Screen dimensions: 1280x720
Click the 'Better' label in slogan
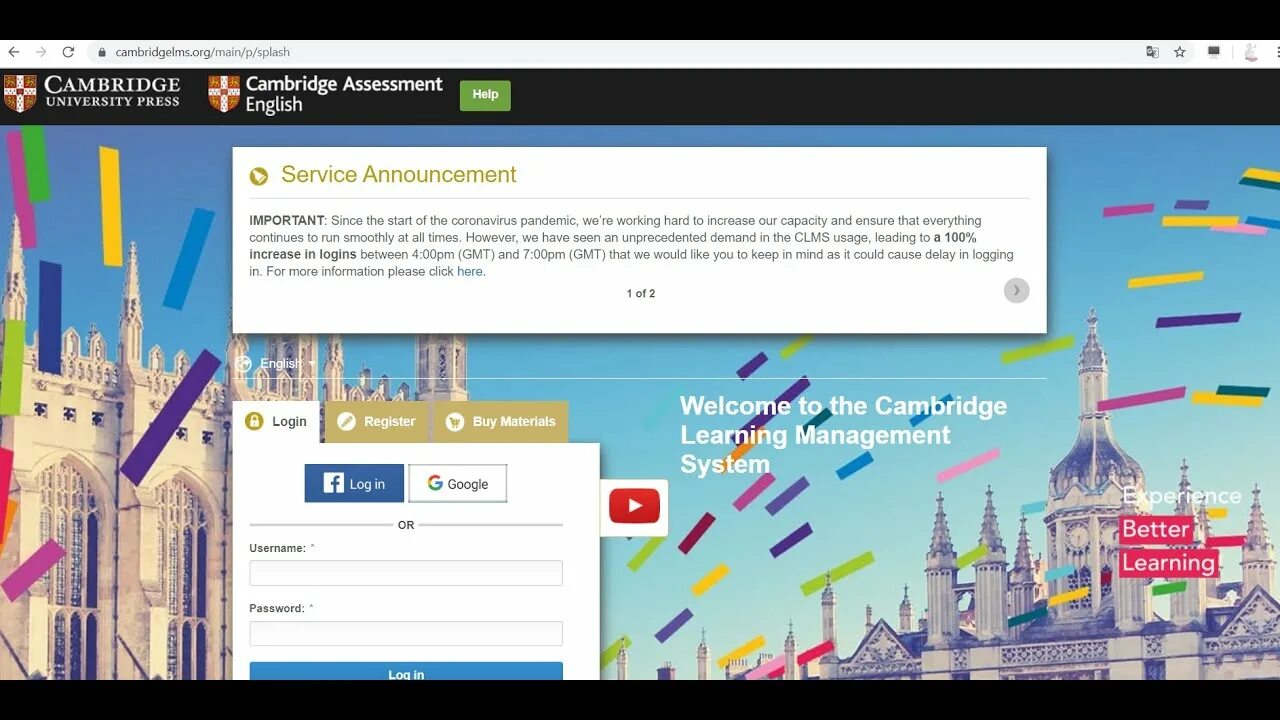(1156, 529)
